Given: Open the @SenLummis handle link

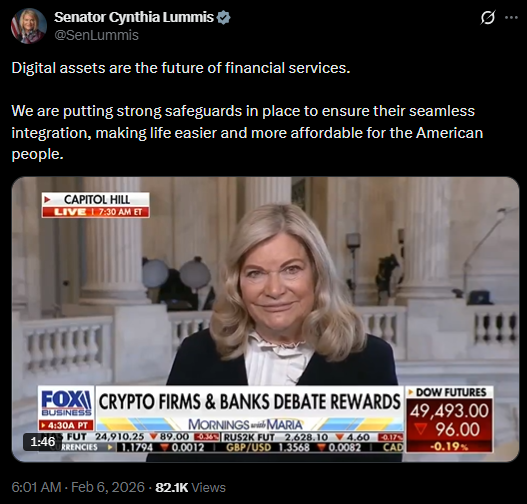Looking at the screenshot, I should tap(96, 35).
